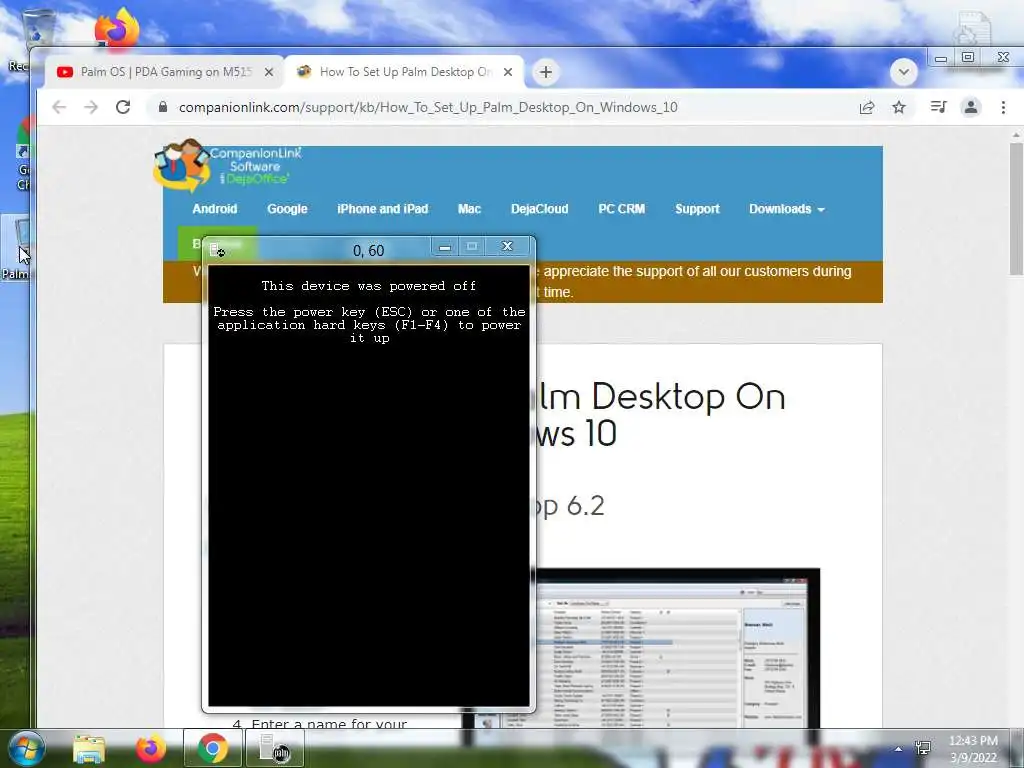Select the Palm desktop shortcut icon

(16, 249)
